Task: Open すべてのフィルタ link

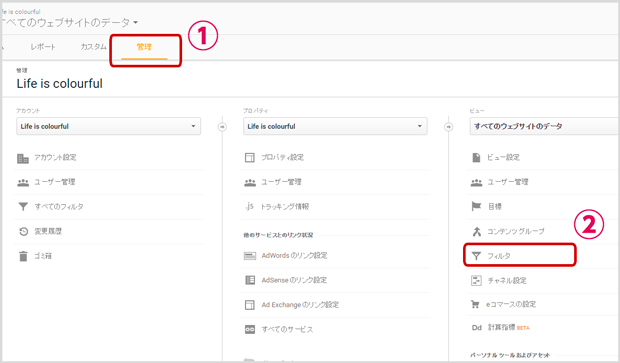Action: point(59,206)
